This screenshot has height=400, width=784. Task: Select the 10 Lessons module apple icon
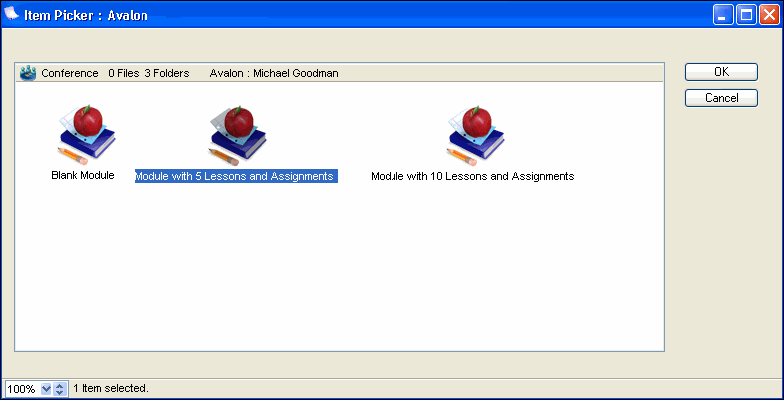(x=473, y=133)
